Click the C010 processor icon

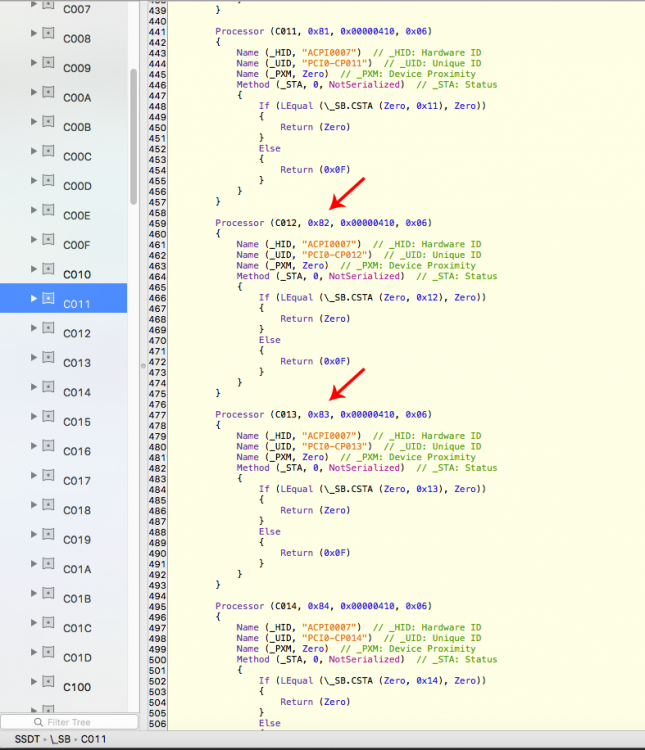pos(48,268)
